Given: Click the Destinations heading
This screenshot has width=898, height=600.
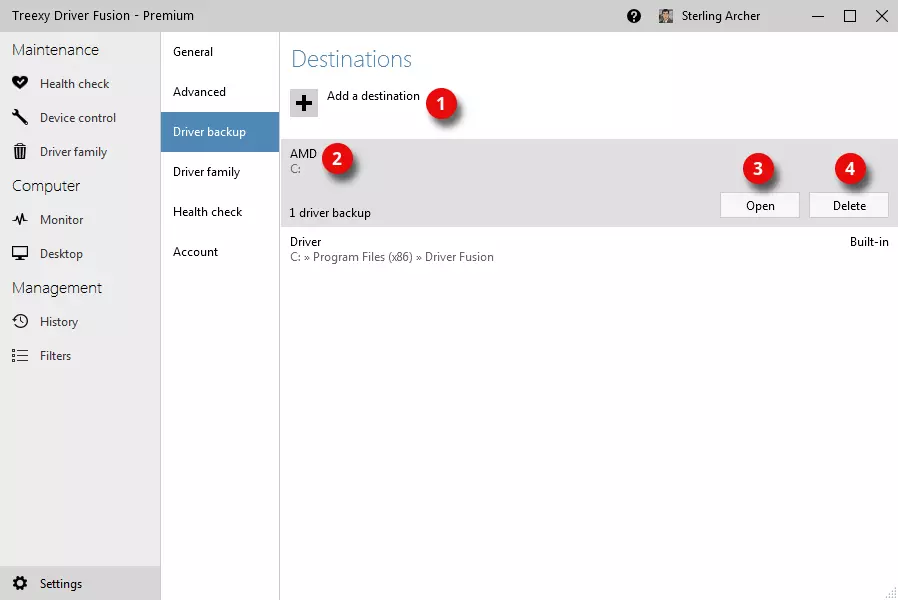Looking at the screenshot, I should (351, 59).
